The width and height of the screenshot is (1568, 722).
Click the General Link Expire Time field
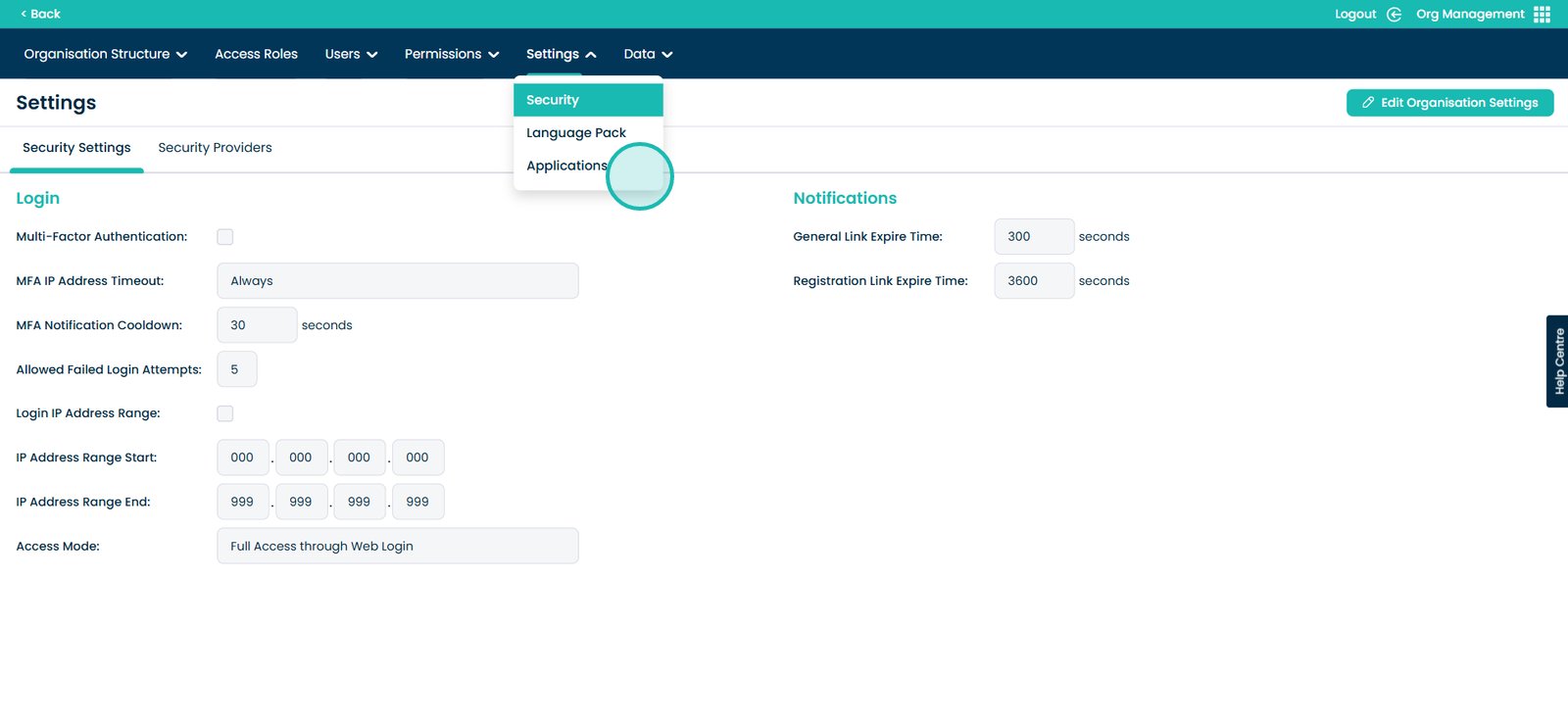point(1033,237)
